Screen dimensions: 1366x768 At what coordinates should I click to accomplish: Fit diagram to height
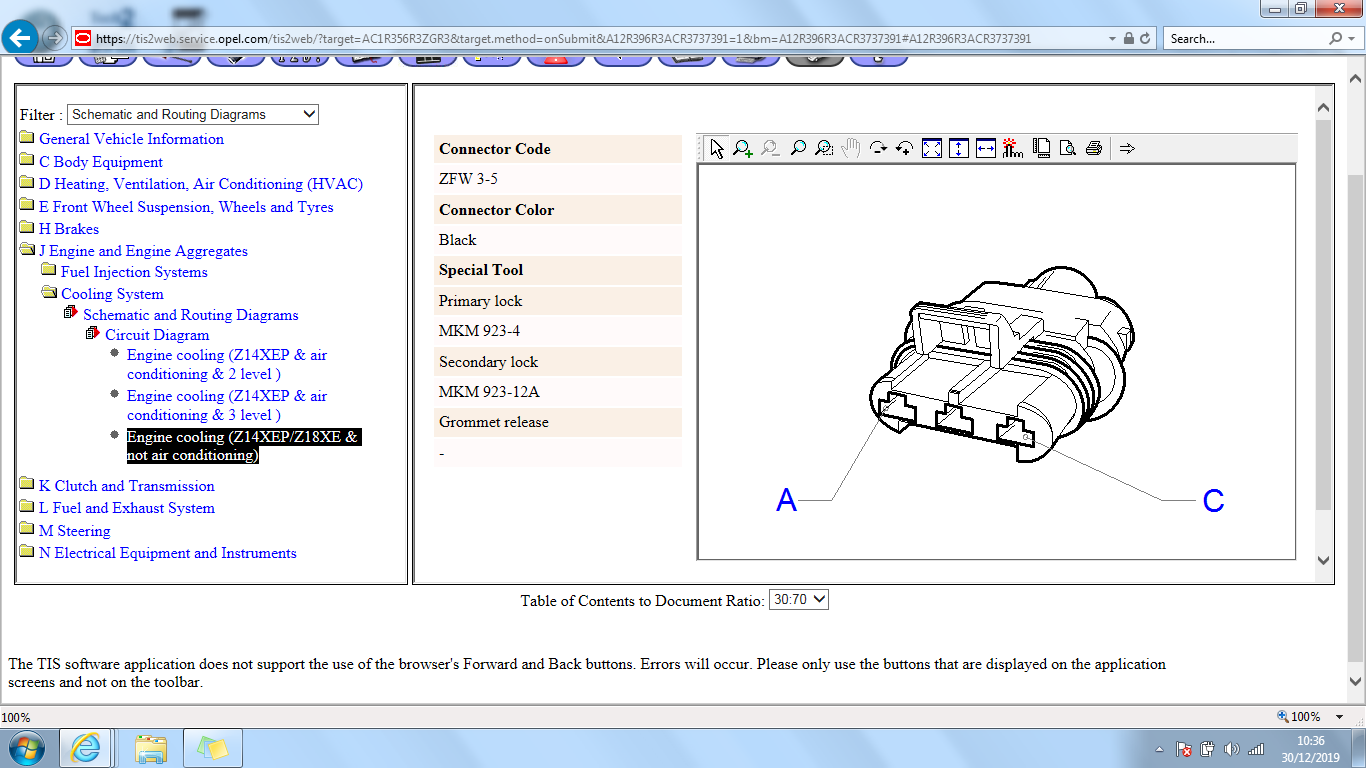click(959, 148)
